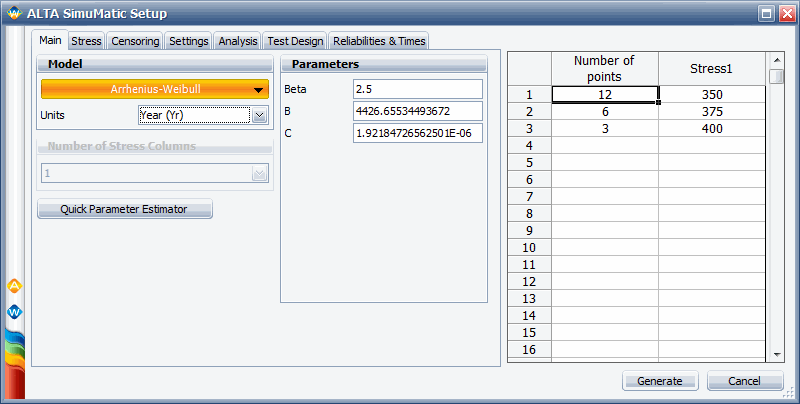The height and width of the screenshot is (404, 800).
Task: Open the Censoring tab
Action: (135, 41)
